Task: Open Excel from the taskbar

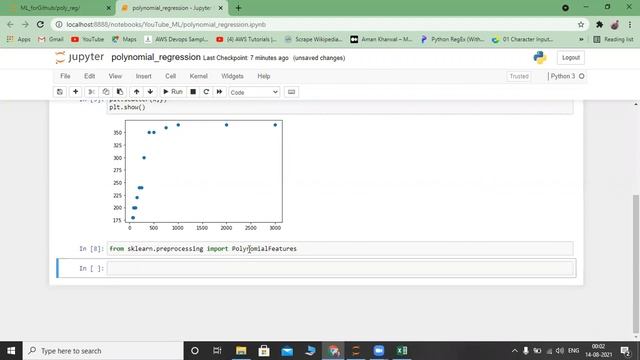Action: [x=402, y=351]
